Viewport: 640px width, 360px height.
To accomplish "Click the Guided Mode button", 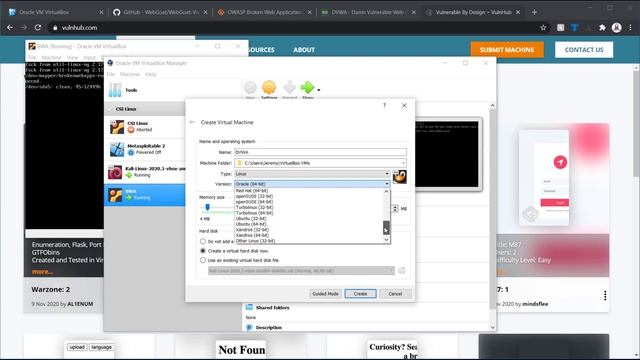I will pyautogui.click(x=325, y=293).
